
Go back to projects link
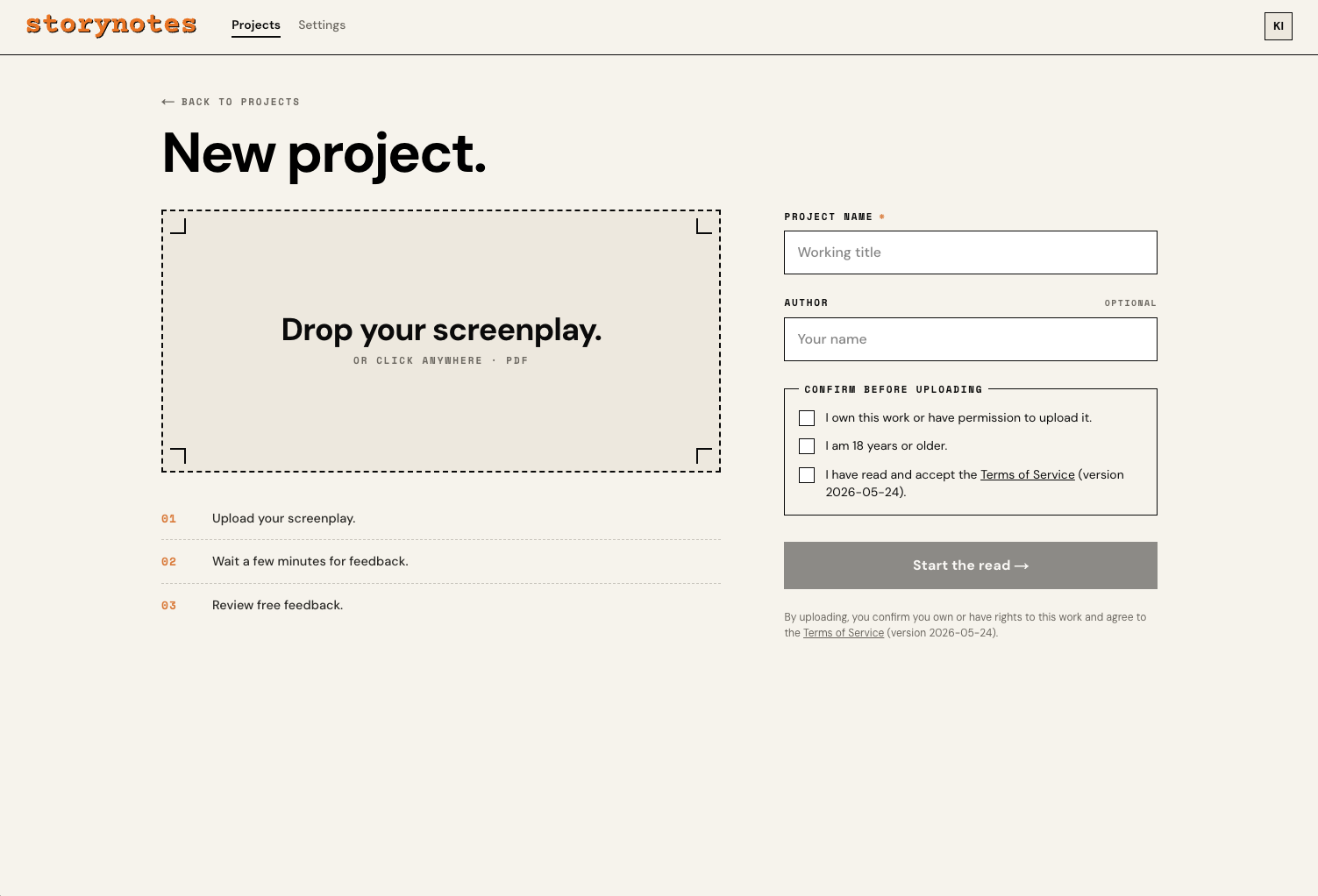pos(231,102)
